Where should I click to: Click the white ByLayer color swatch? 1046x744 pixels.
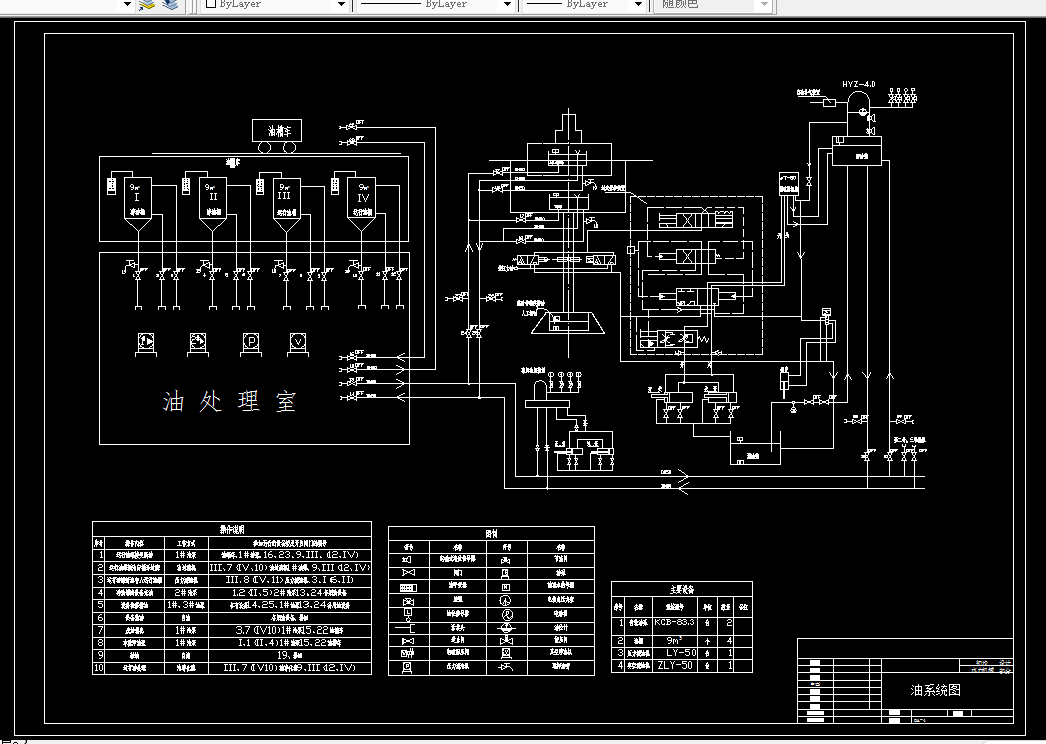point(211,3)
